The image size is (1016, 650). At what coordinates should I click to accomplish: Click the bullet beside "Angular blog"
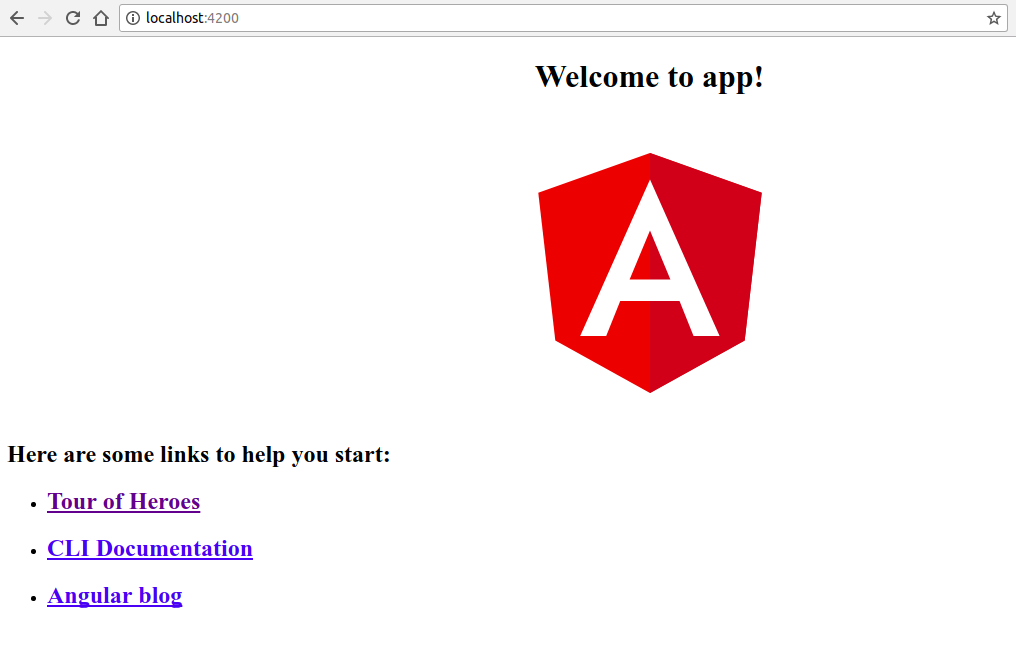click(34, 597)
